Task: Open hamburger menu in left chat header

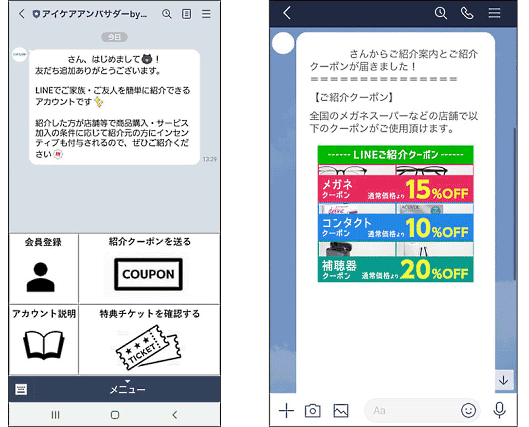Action: tap(206, 14)
